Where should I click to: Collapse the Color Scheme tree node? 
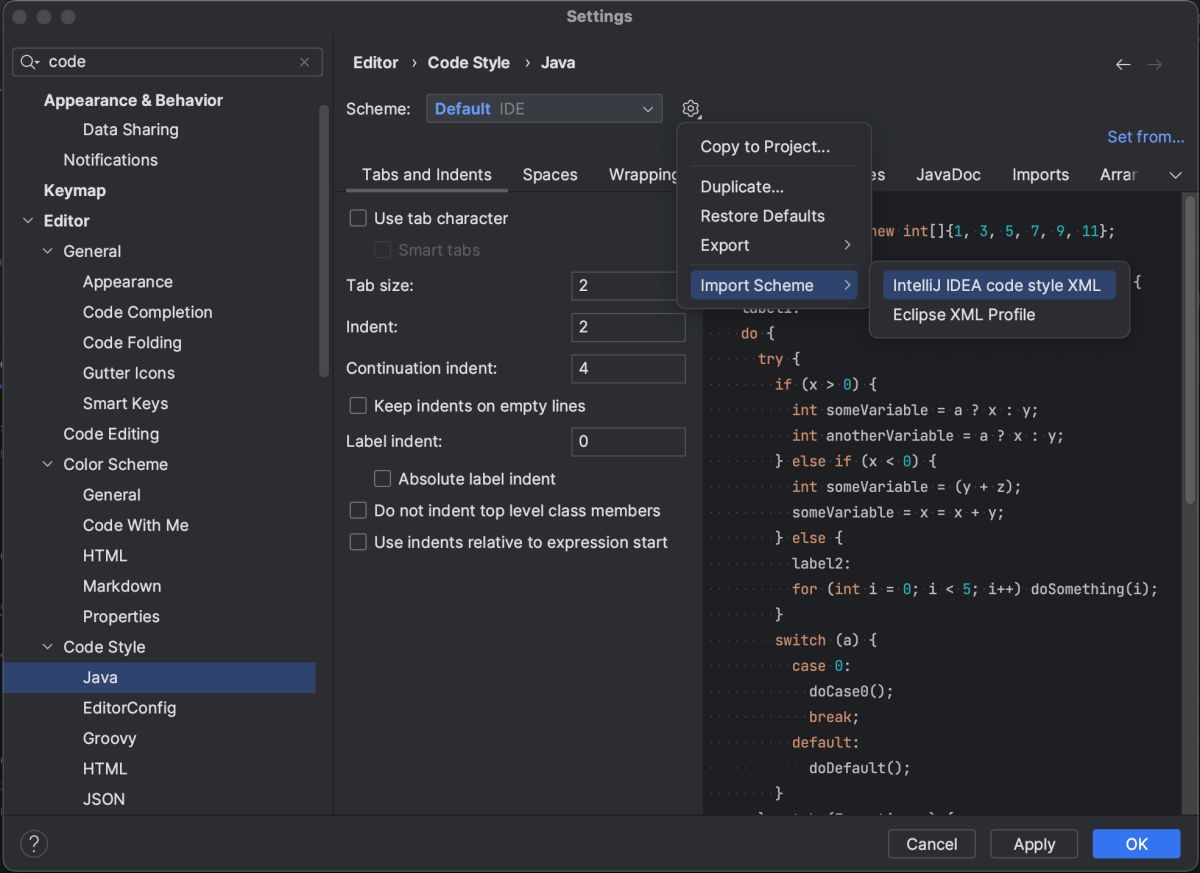(47, 464)
